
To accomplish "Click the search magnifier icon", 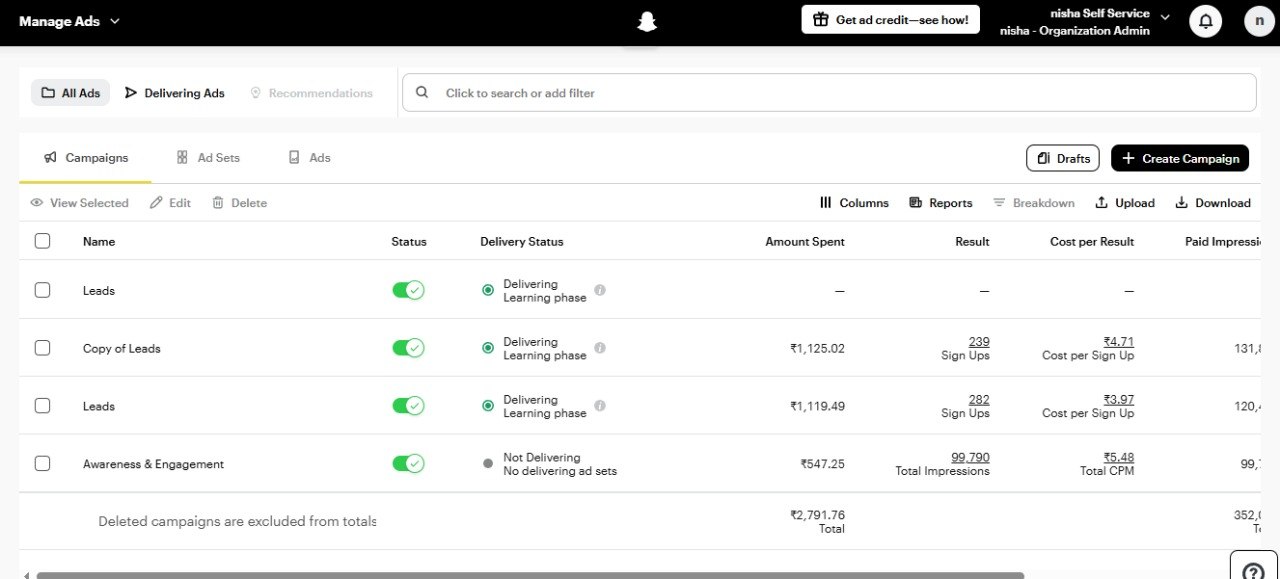I will [423, 92].
